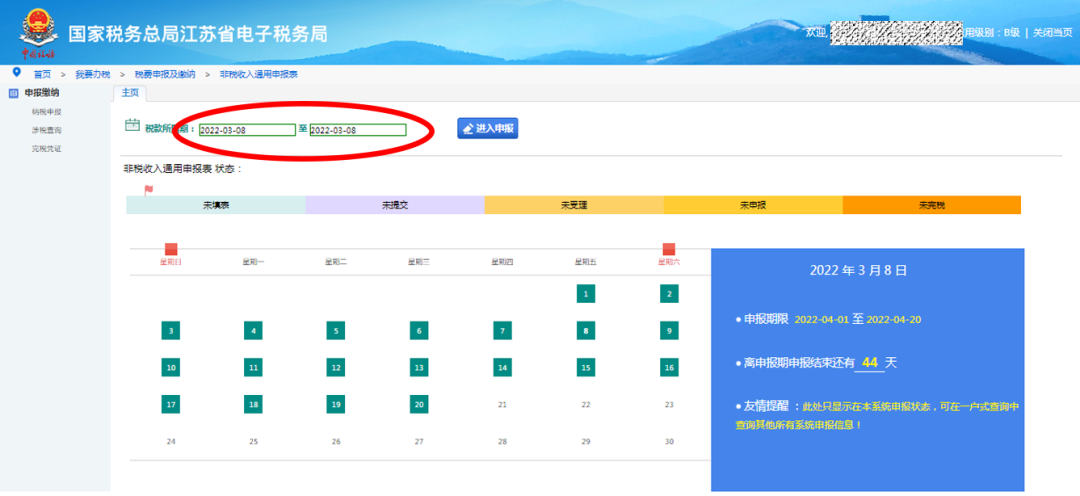Click calendar date 21

503,405
